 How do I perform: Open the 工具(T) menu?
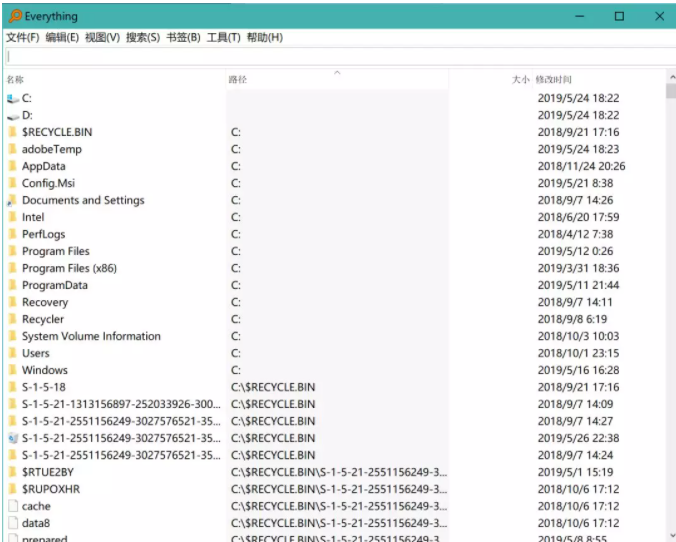click(x=223, y=38)
